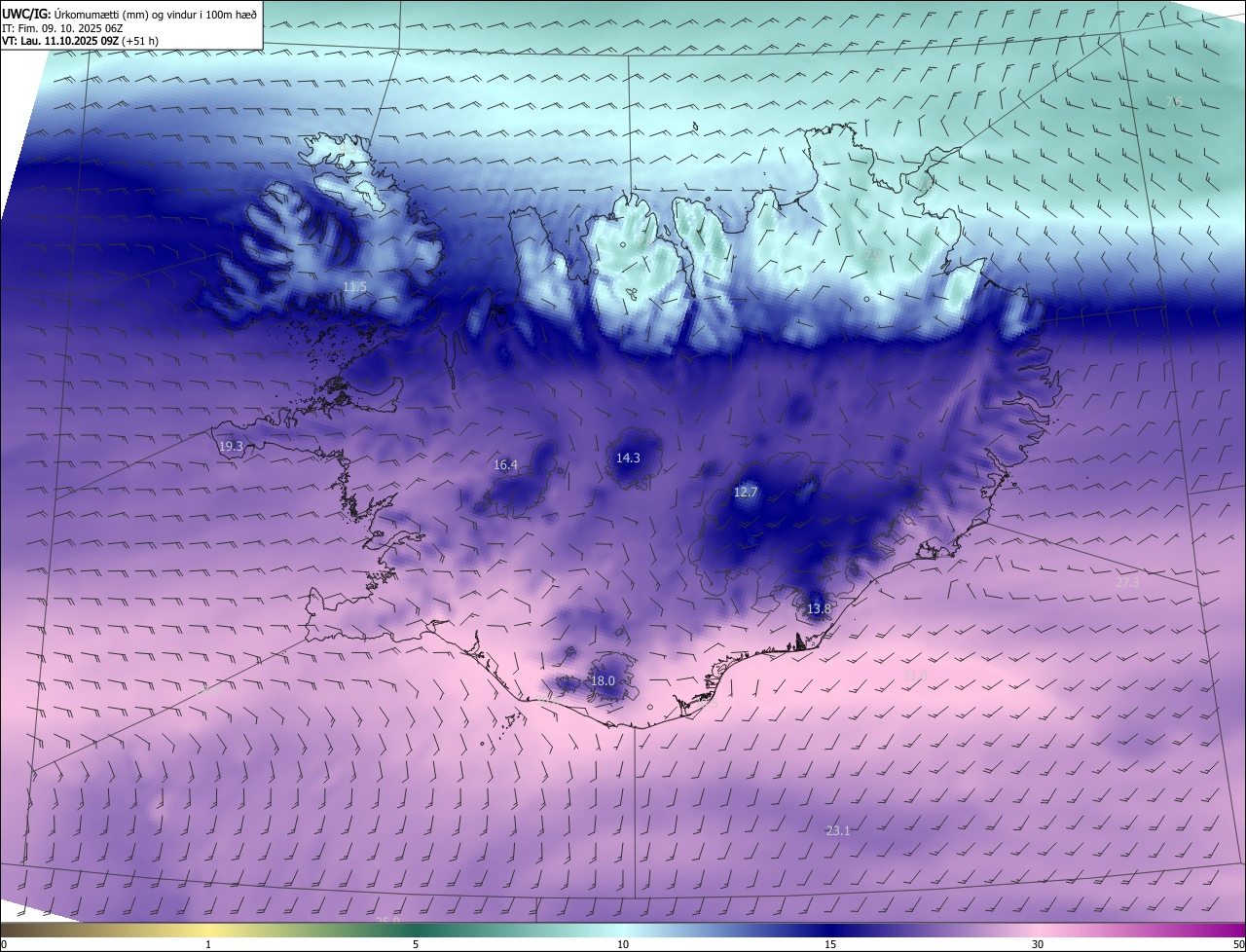Pick the 16.4 precipitable water value
This screenshot has height=952, width=1246.
click(505, 465)
